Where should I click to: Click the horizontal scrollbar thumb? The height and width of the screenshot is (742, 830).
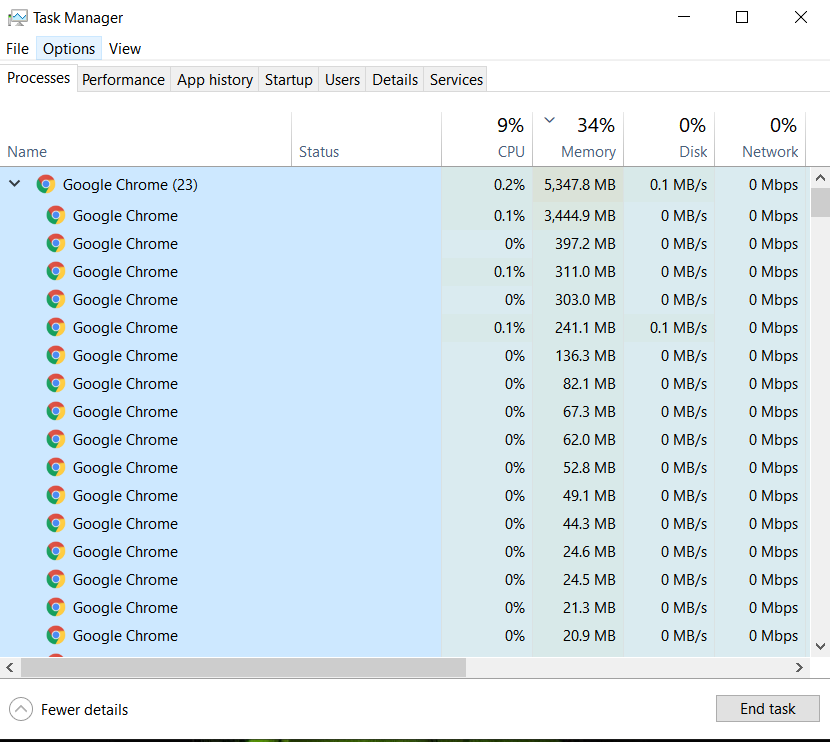point(243,667)
